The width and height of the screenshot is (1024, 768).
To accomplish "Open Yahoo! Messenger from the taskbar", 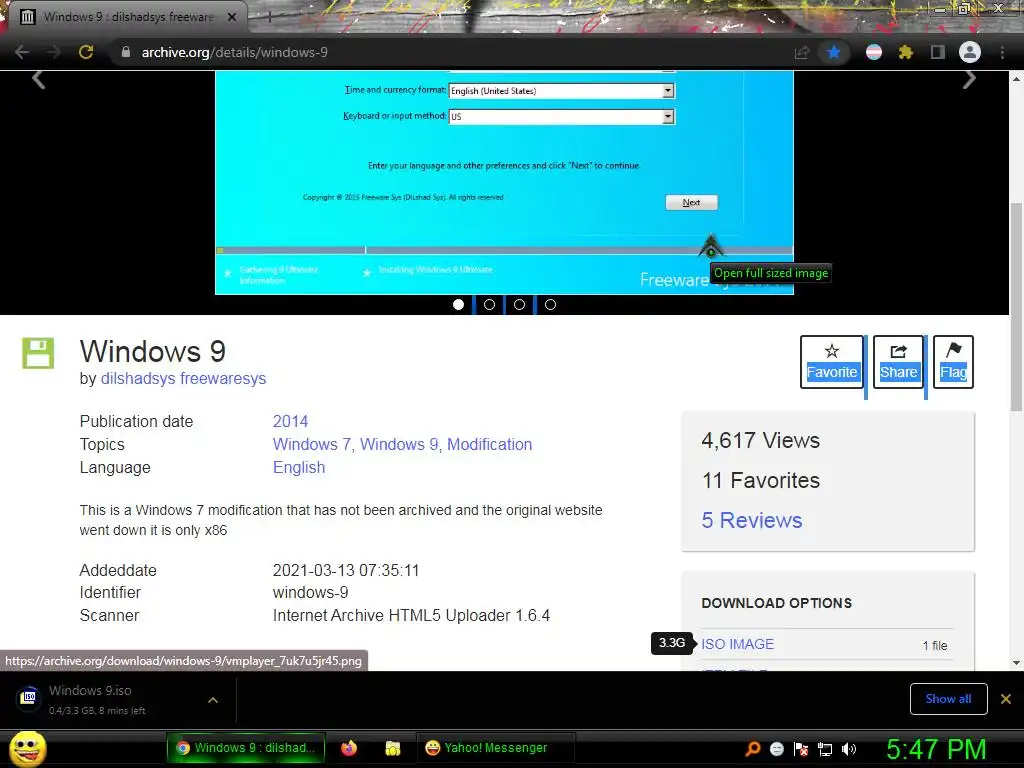I will click(496, 748).
